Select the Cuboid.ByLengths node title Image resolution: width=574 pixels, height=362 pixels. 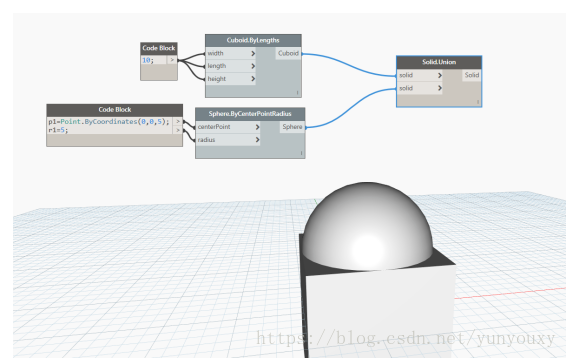[253, 40]
